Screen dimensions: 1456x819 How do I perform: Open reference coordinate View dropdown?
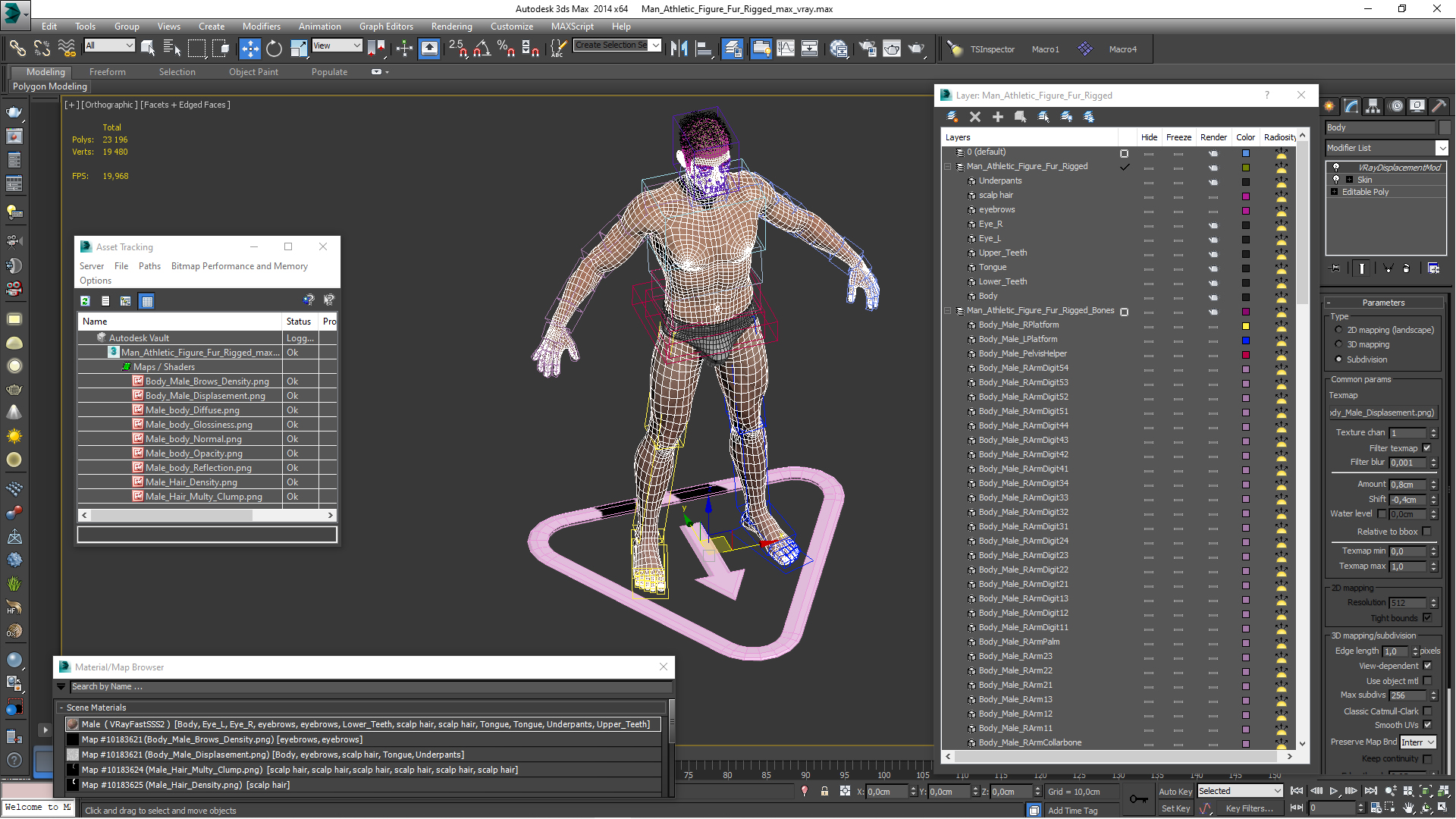click(x=337, y=45)
